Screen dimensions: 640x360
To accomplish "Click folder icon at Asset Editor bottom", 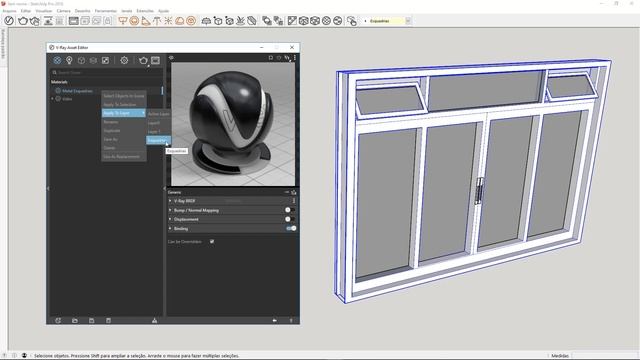I will (x=75, y=320).
